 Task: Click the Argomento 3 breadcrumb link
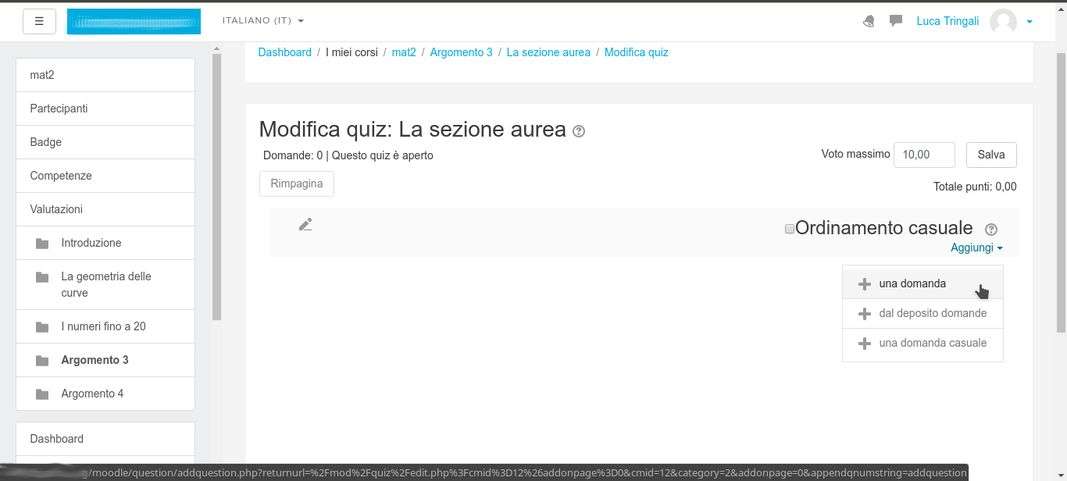point(461,52)
